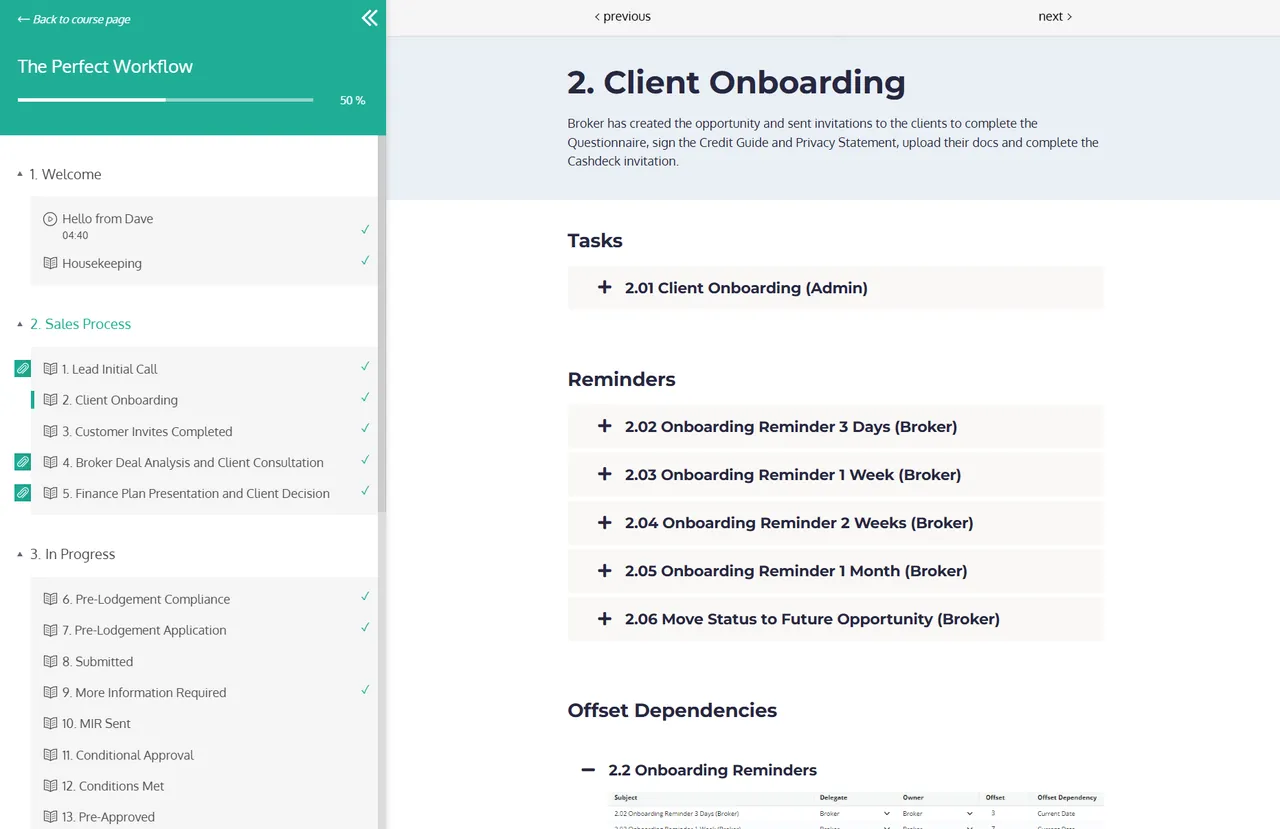Click the completion checkmark for Customer Invites Completed
The image size is (1280, 829).
pos(365,428)
